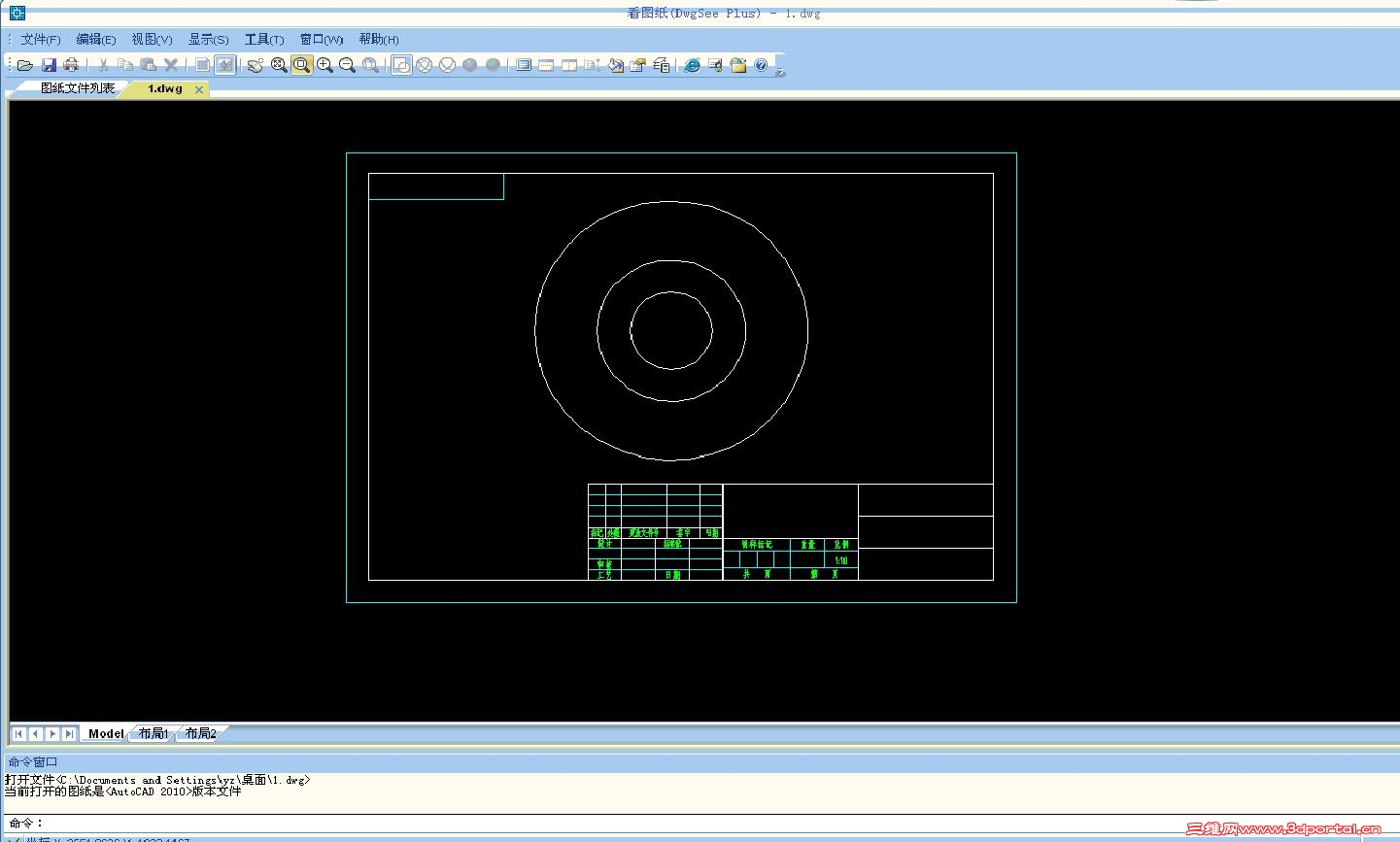1400x842 pixels.
Task: Click the 3D wireframe sphere icon
Action: (x=424, y=65)
